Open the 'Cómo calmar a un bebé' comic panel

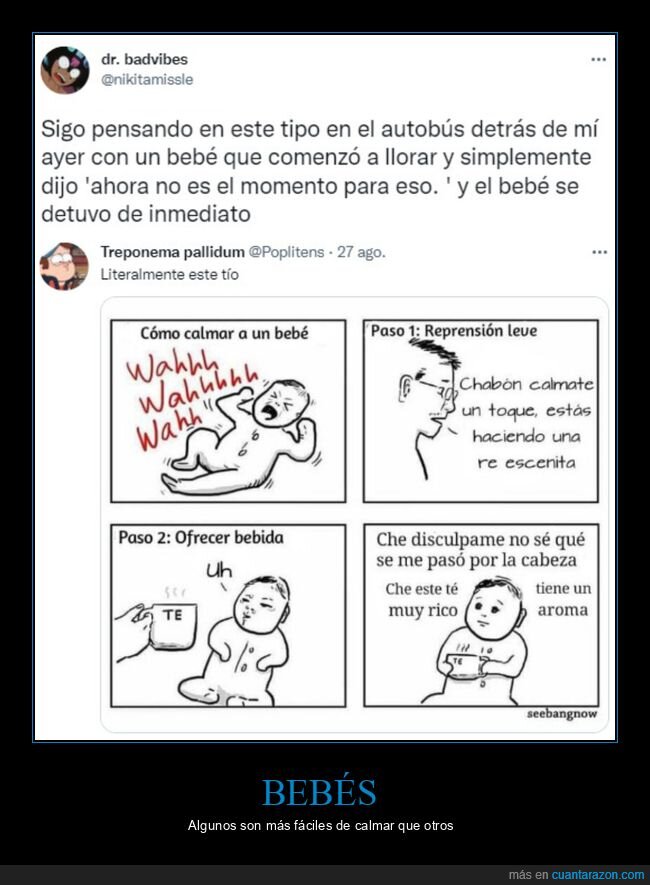[x=228, y=411]
